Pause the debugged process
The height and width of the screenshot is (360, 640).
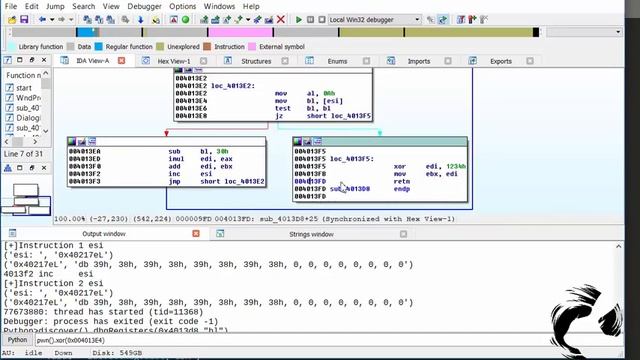(x=310, y=19)
